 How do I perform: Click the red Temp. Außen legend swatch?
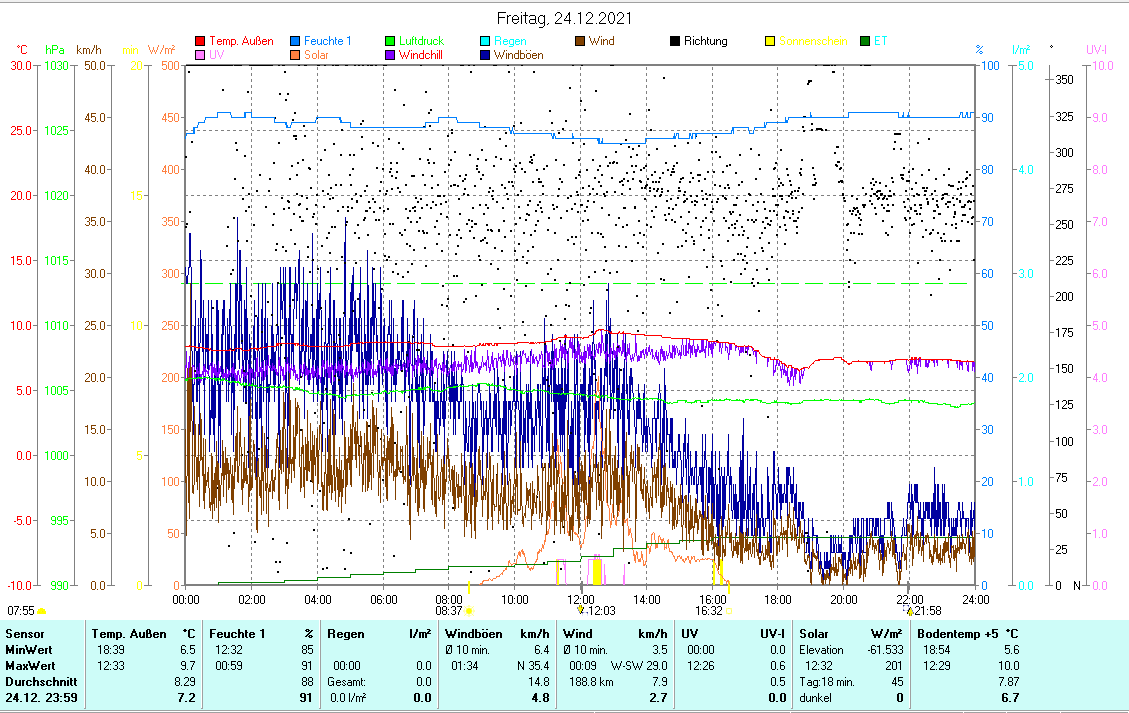(200, 42)
